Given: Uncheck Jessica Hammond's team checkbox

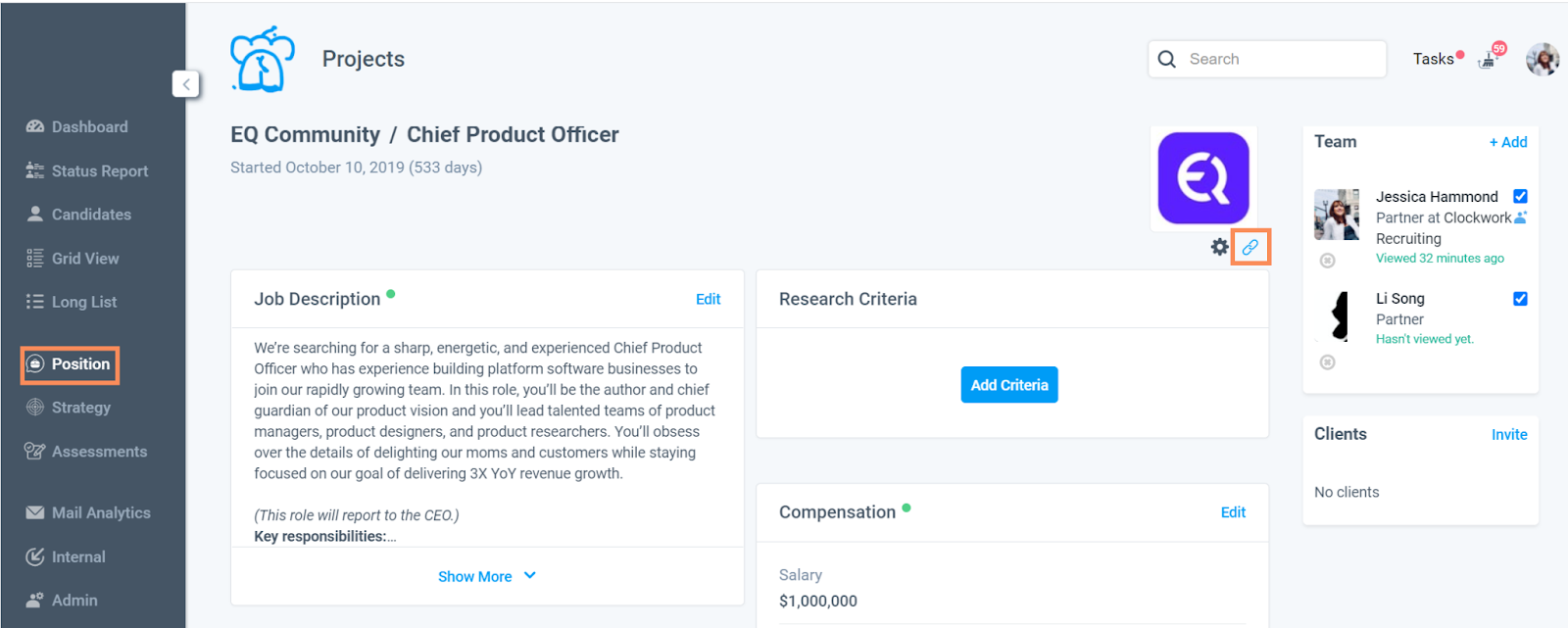Looking at the screenshot, I should point(1520,196).
